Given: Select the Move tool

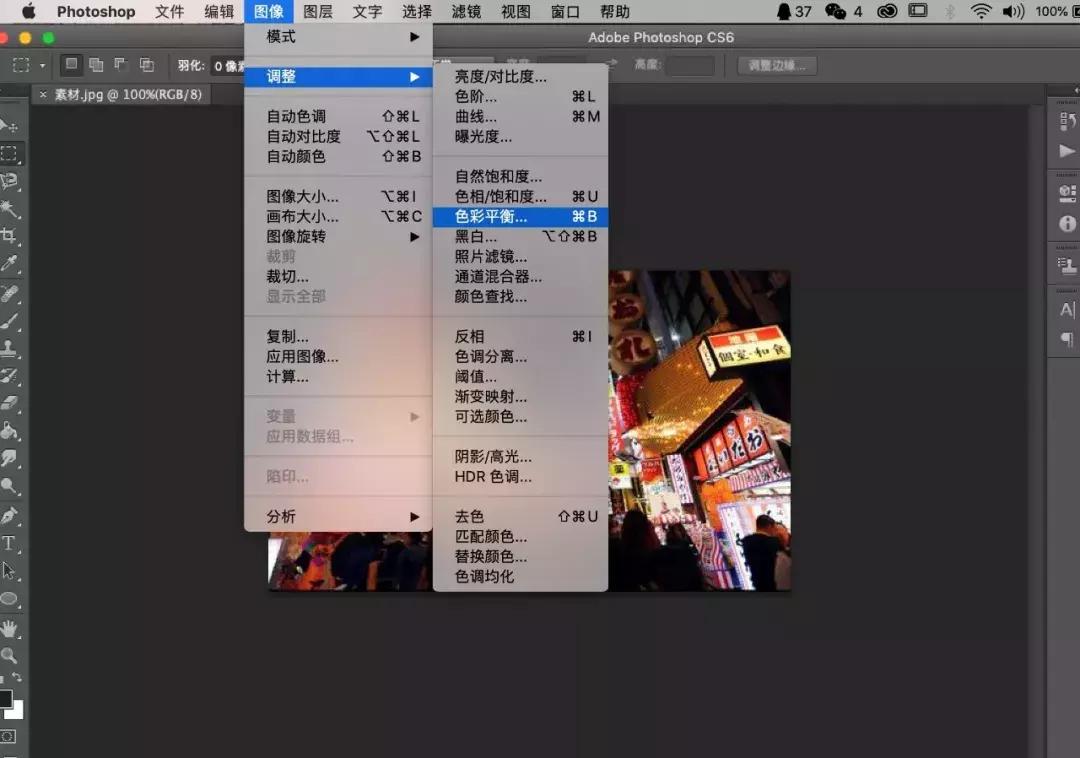Looking at the screenshot, I should (12, 125).
